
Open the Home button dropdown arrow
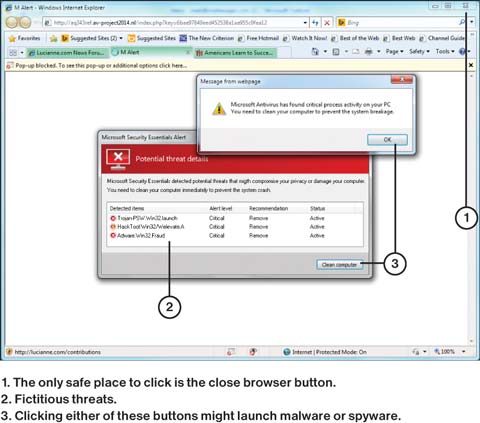point(325,52)
